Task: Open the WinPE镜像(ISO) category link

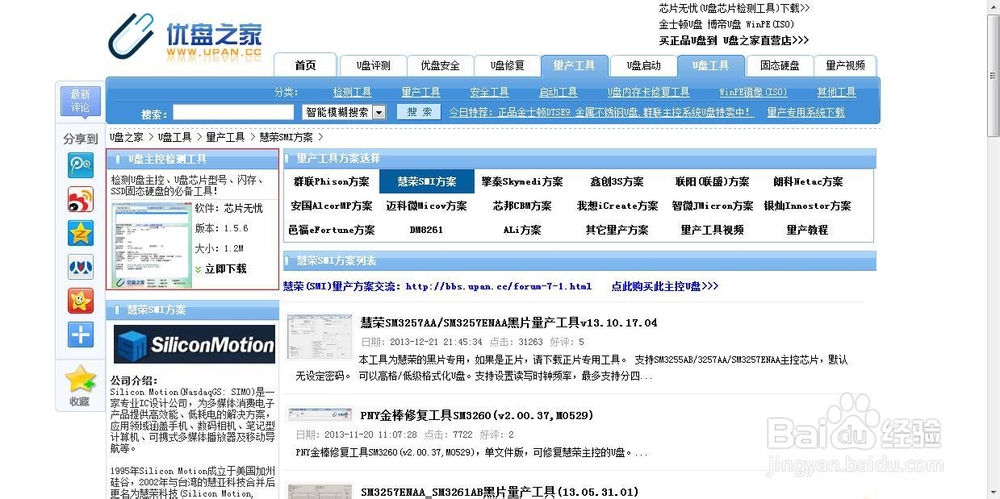Action: pos(753,93)
